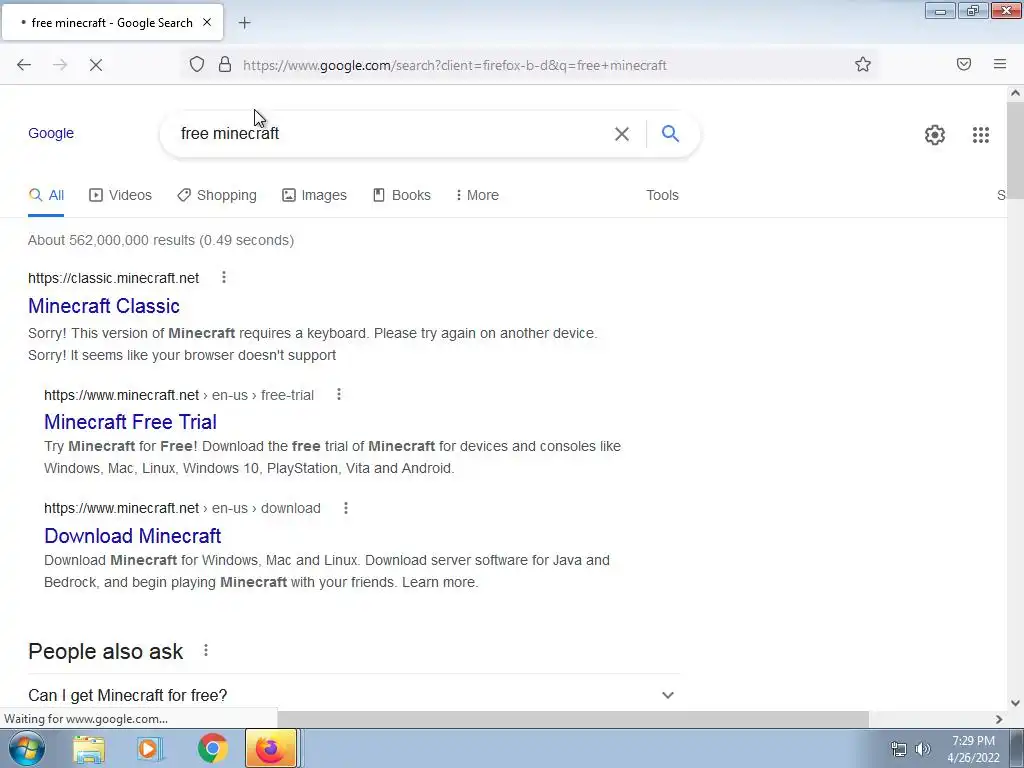This screenshot has height=768, width=1024.
Task: Open options for the free-trial result
Action: (x=339, y=394)
